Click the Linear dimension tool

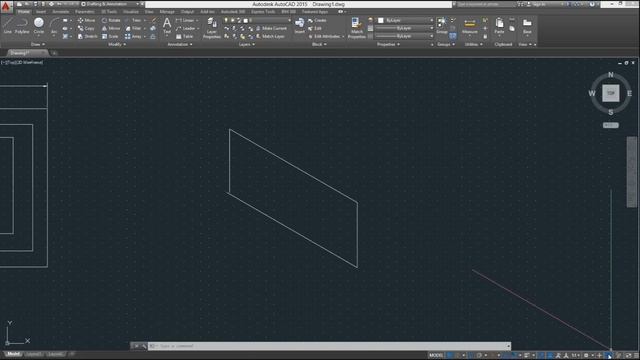click(185, 20)
